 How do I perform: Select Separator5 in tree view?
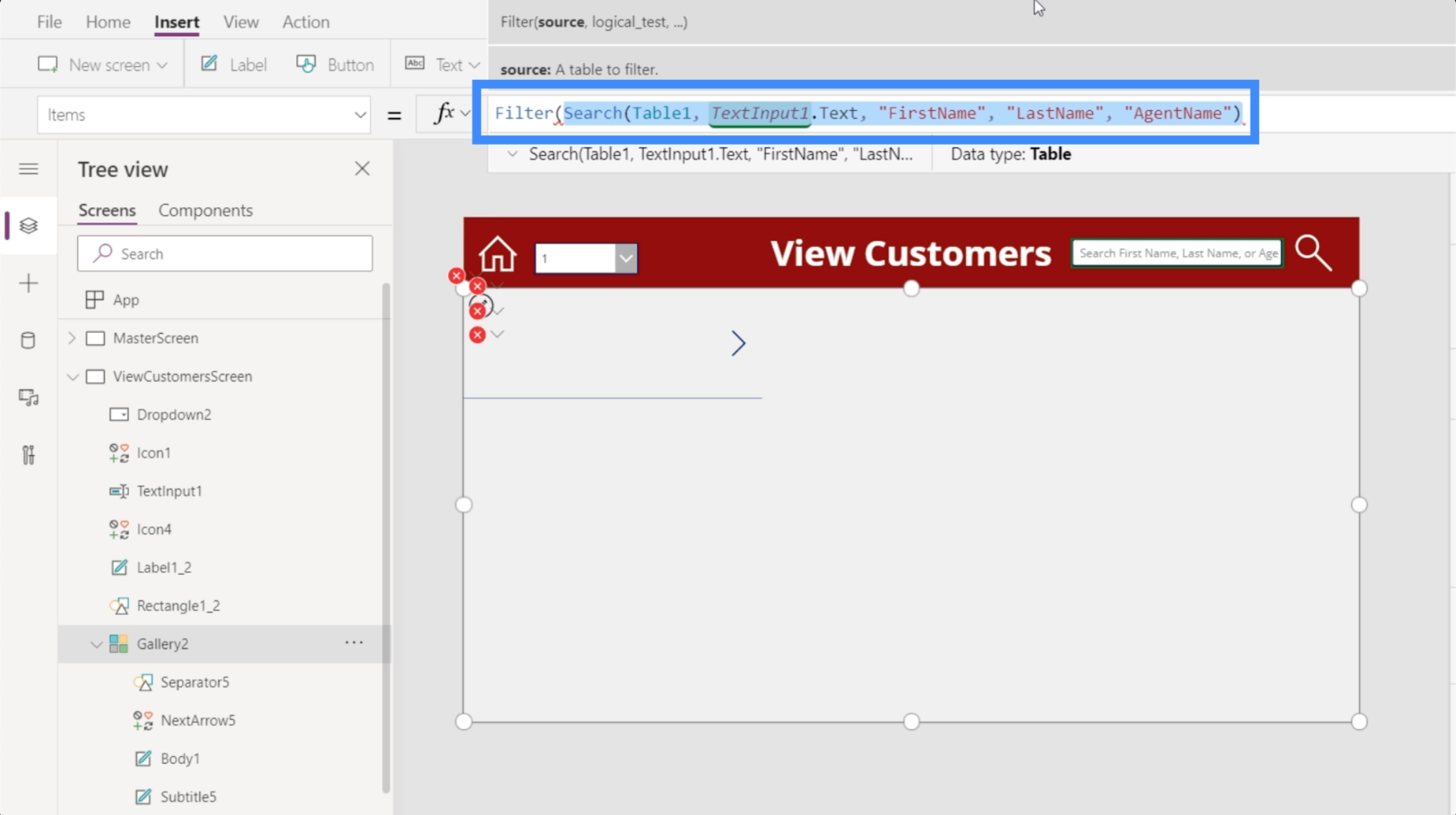194,681
